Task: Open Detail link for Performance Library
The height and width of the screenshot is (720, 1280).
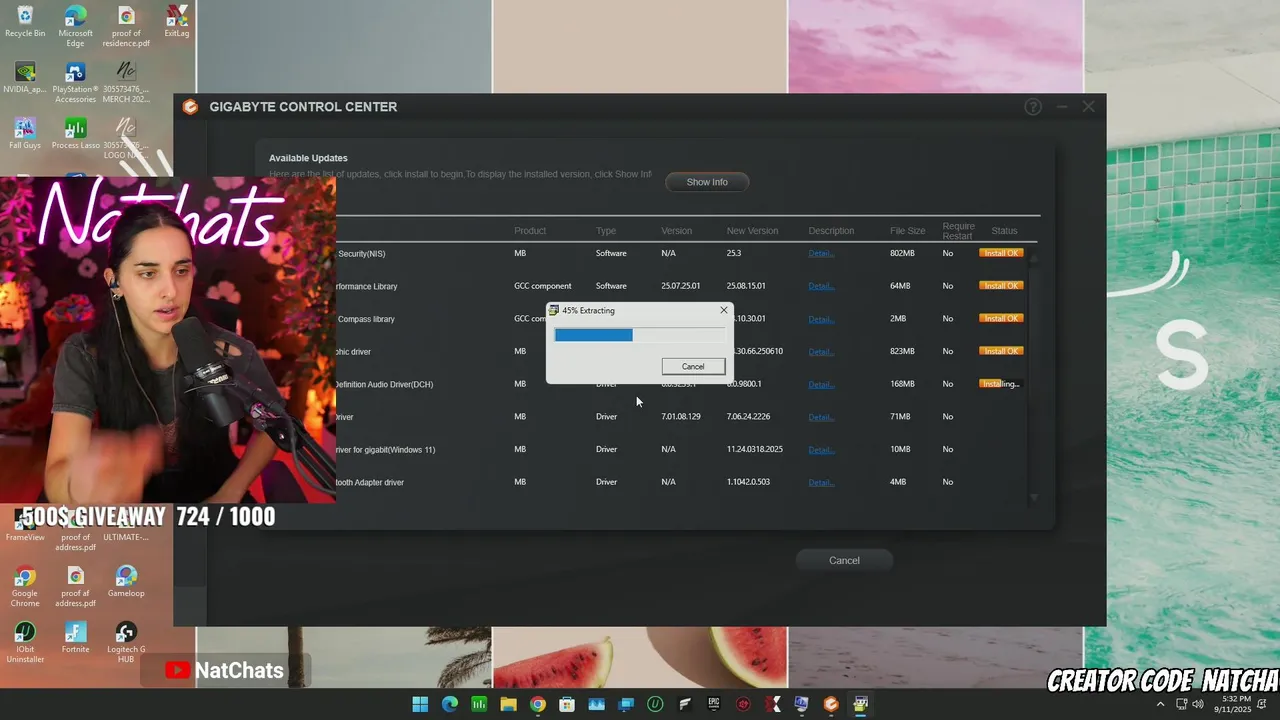Action: pos(821,286)
